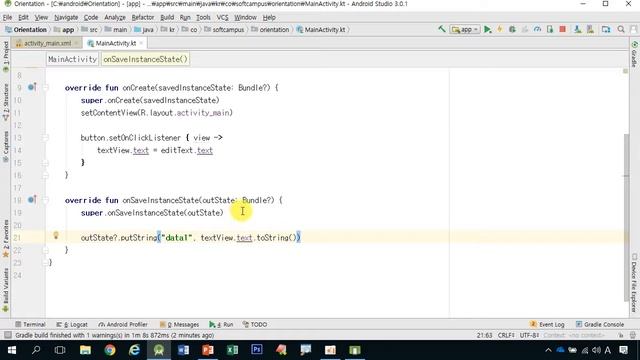The image size is (640, 360).
Task: Click the Search Everywhere magnifier icon
Action: pos(621,29)
